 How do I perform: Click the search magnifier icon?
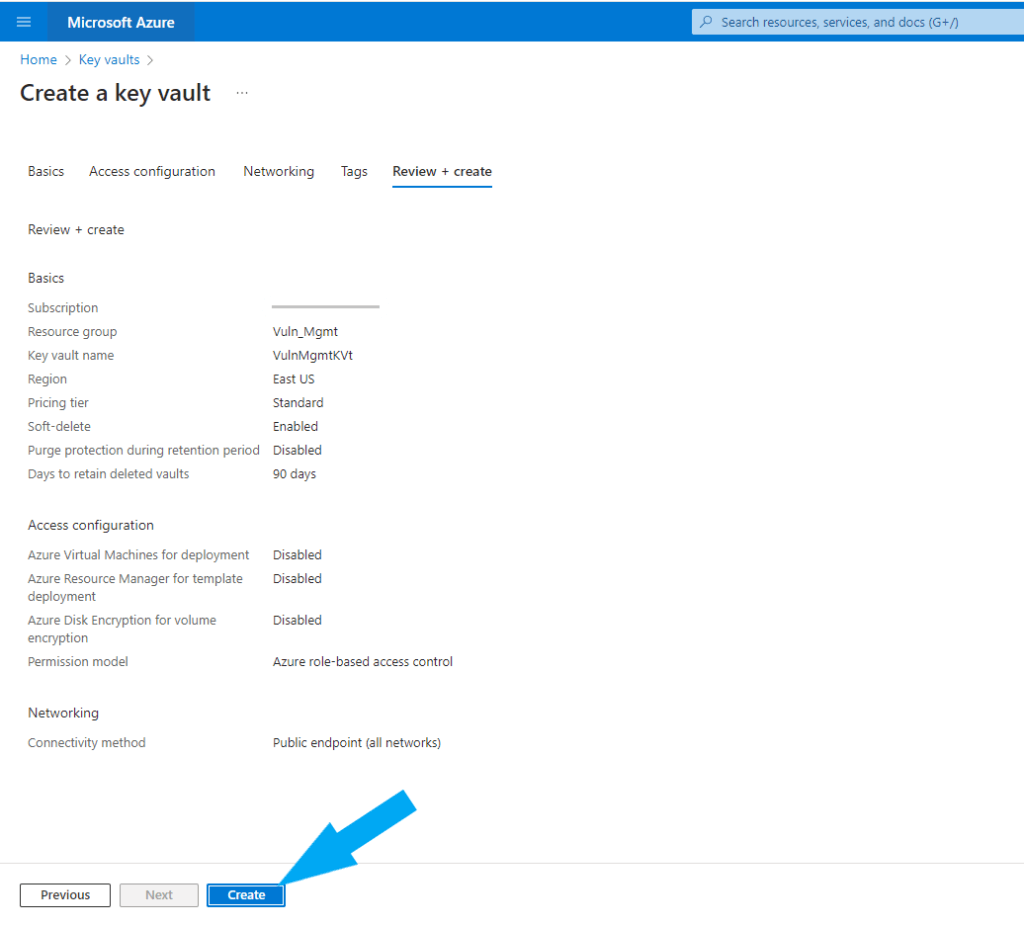[x=706, y=22]
